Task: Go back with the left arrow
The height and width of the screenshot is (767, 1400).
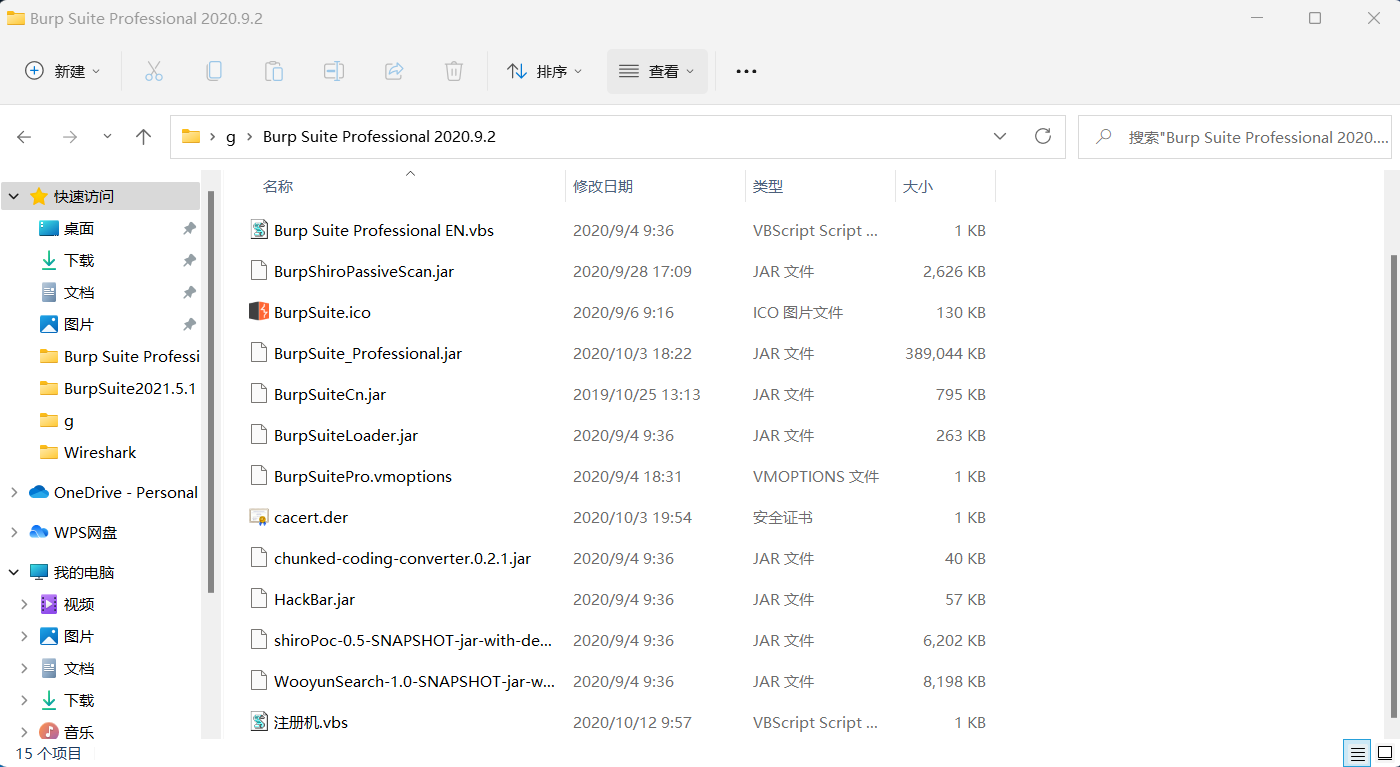Action: click(x=24, y=137)
